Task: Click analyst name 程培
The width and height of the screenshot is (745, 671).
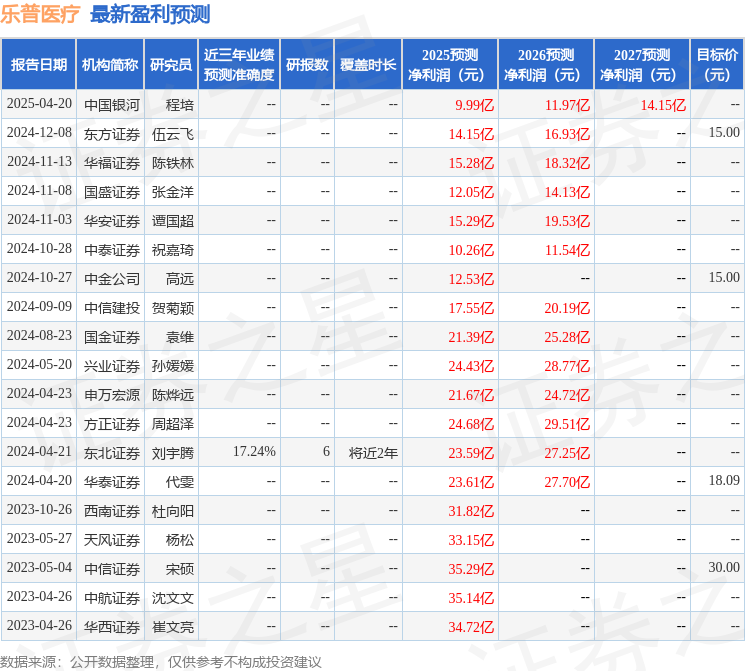Action: [180, 105]
